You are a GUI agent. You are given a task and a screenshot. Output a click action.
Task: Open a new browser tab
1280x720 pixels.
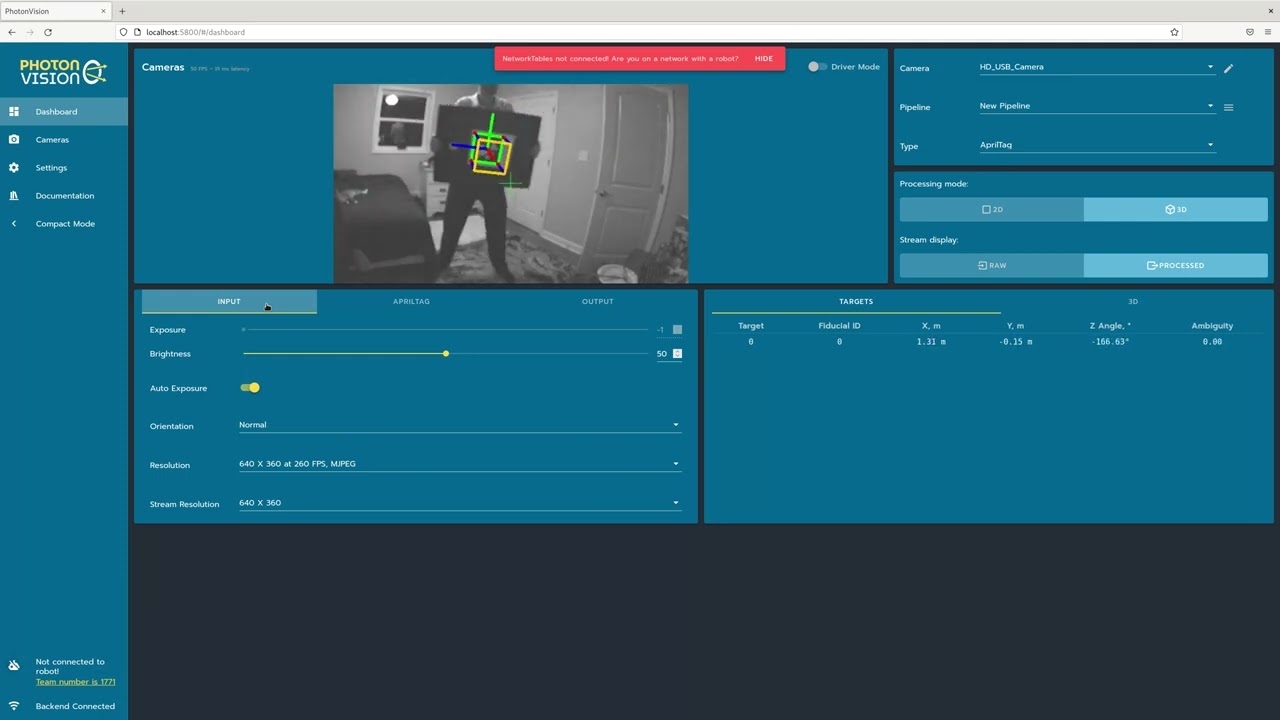(122, 11)
